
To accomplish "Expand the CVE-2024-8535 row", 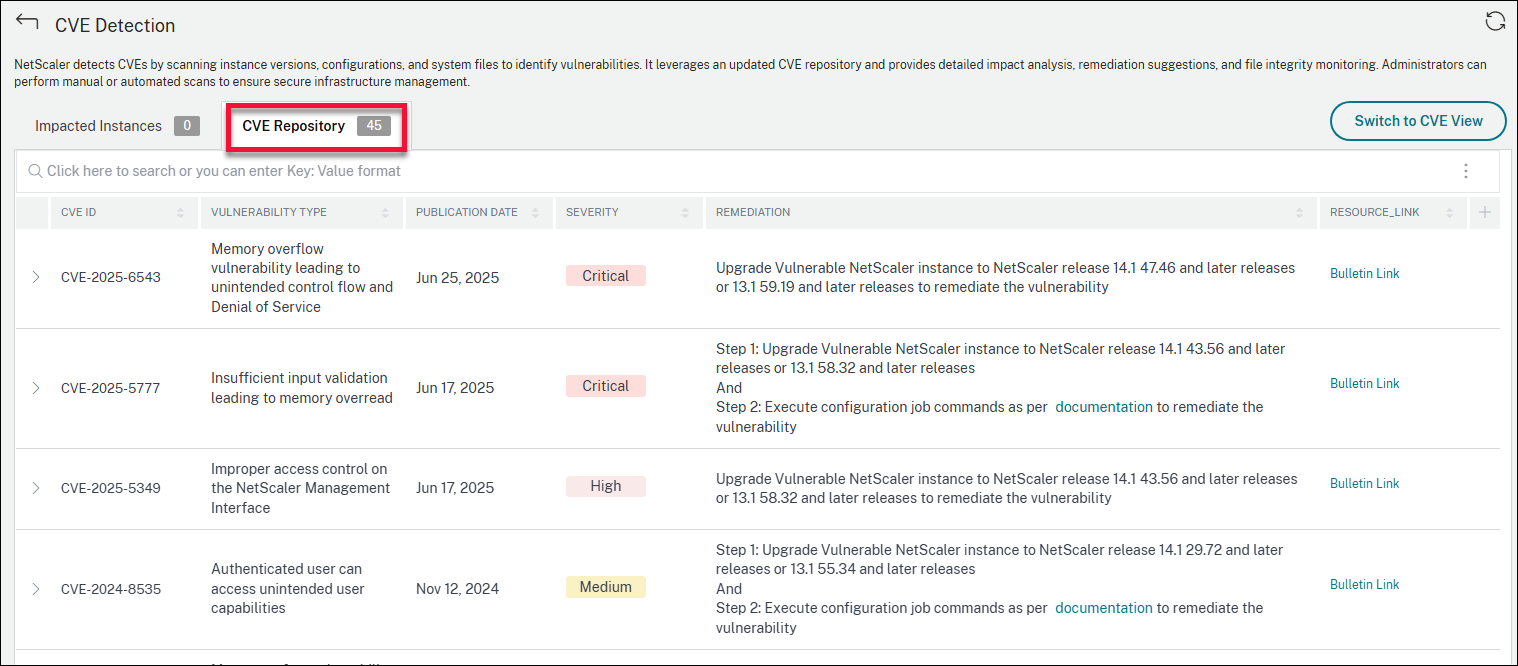I will (x=36, y=589).
